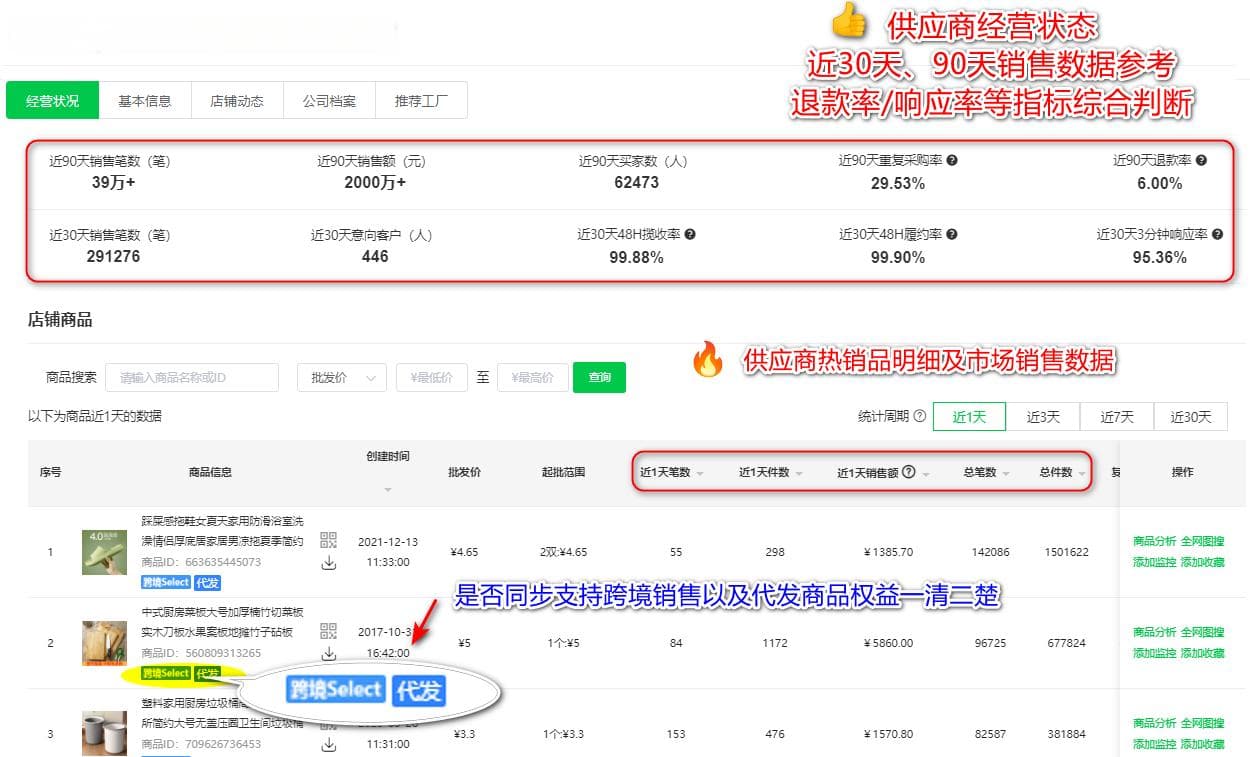Click 添加收藏 for product row 2

point(1203,653)
